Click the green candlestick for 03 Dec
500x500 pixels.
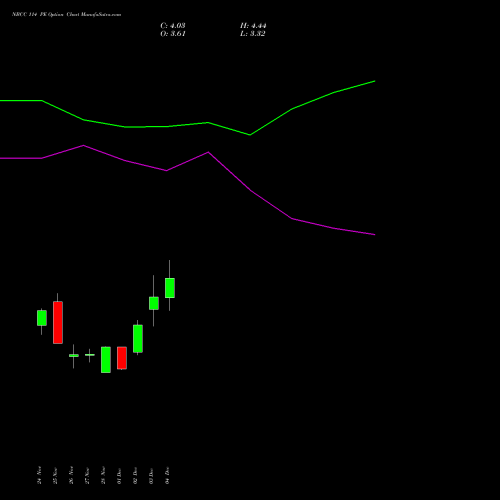154,303
